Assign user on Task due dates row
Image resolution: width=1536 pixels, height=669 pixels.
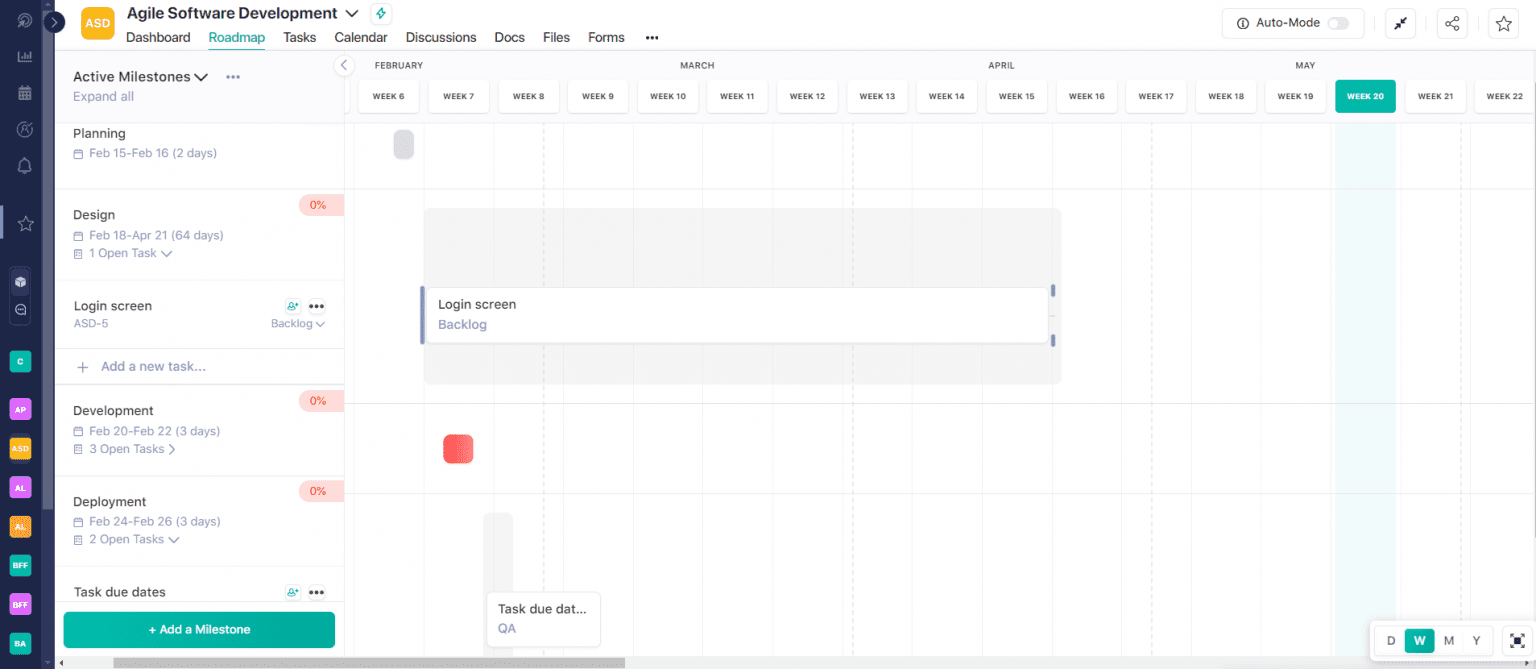(293, 592)
